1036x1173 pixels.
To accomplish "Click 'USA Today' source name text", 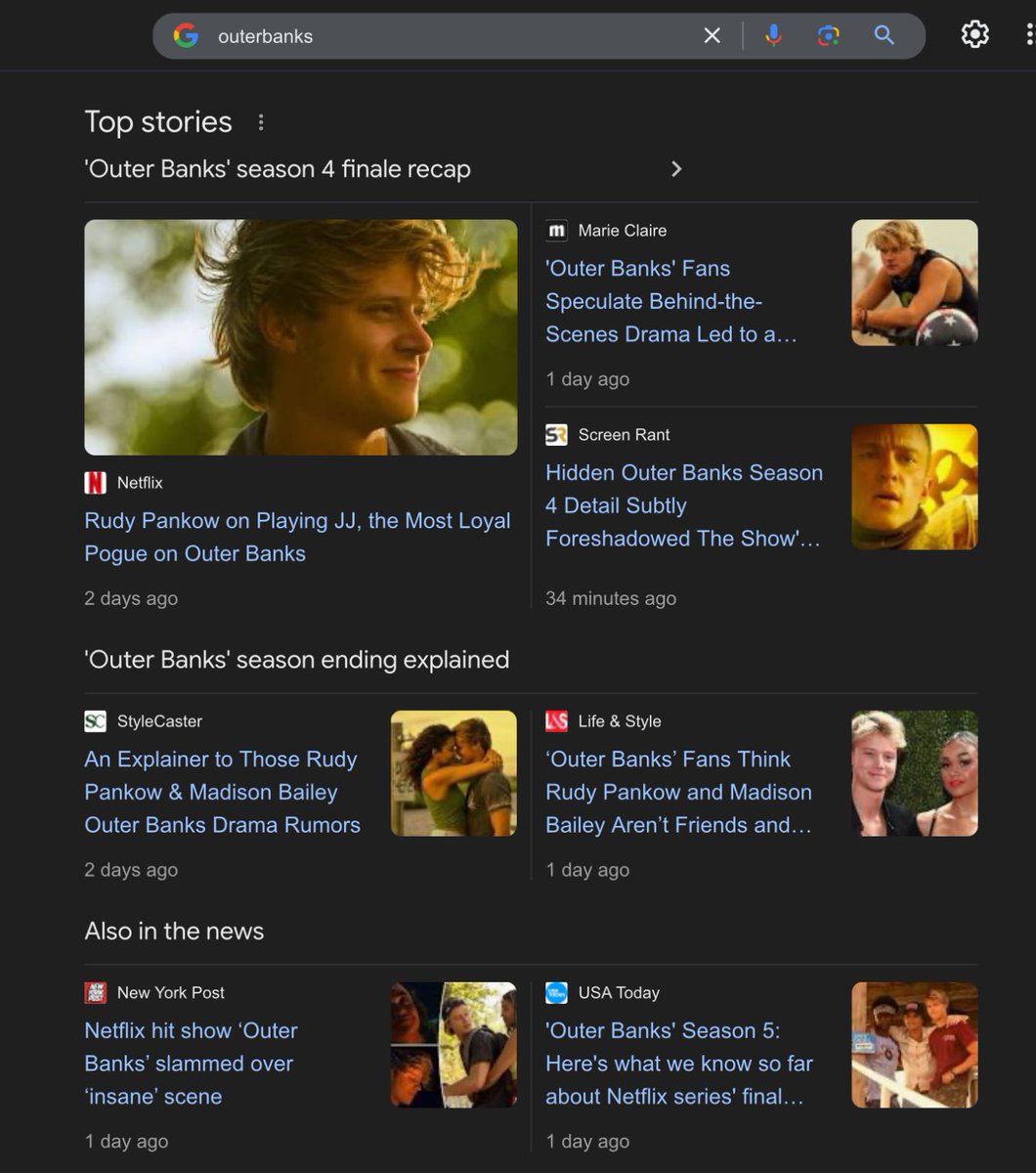I will coord(619,993).
